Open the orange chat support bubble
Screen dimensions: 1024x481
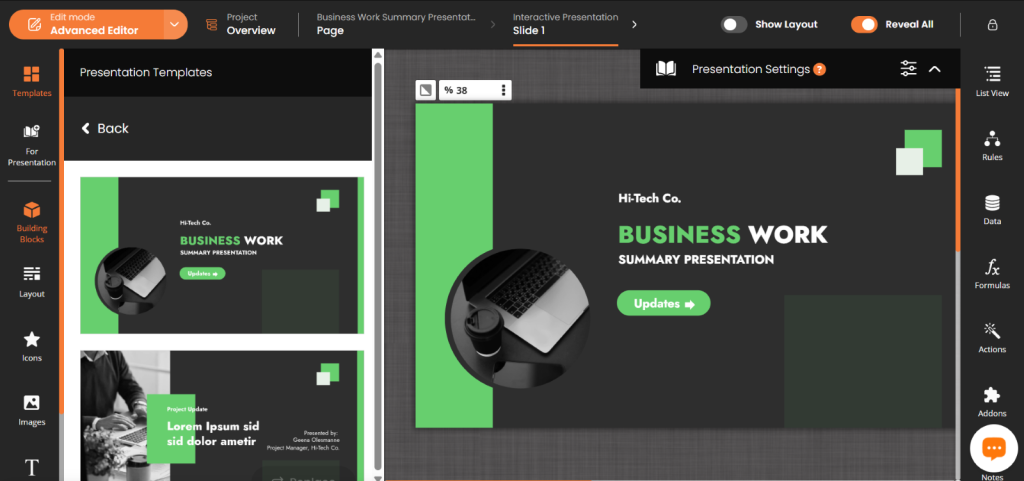pos(993,448)
